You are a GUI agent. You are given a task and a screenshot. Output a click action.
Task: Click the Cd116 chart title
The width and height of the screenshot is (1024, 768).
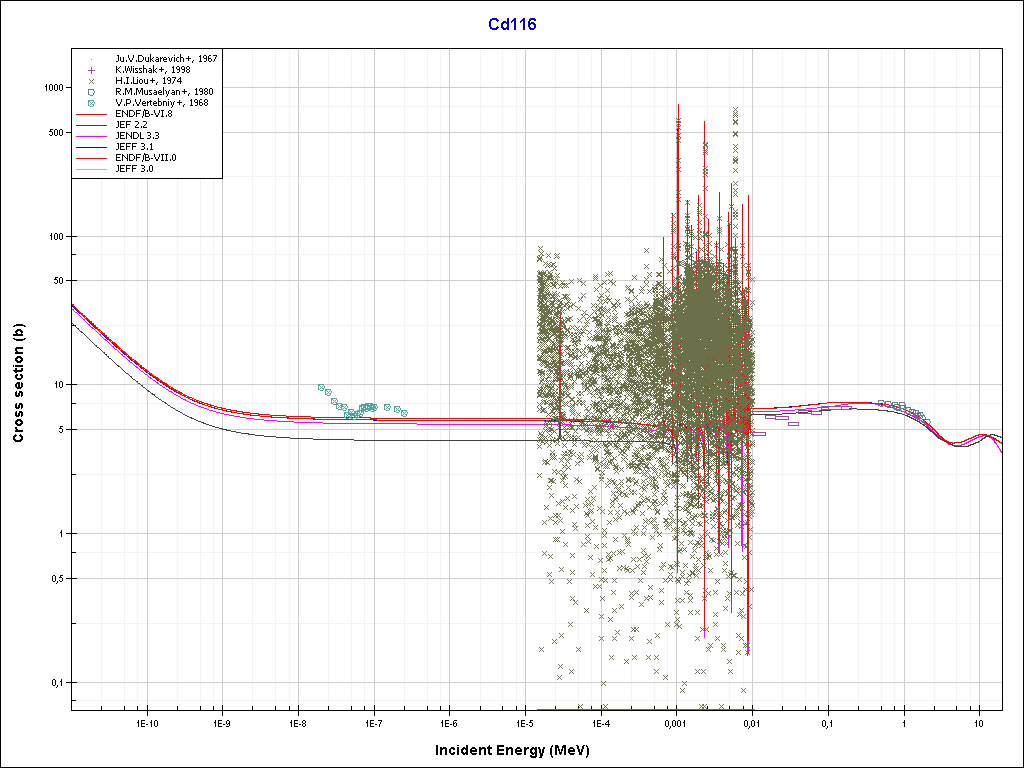pos(511,25)
